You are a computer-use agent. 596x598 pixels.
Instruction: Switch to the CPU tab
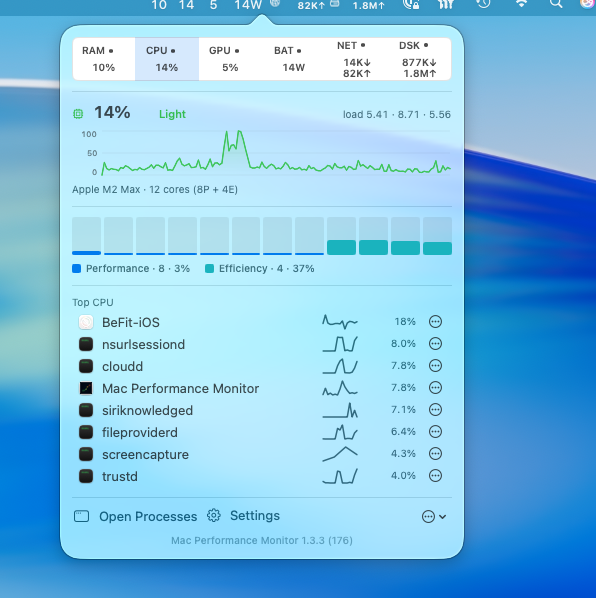click(167, 59)
